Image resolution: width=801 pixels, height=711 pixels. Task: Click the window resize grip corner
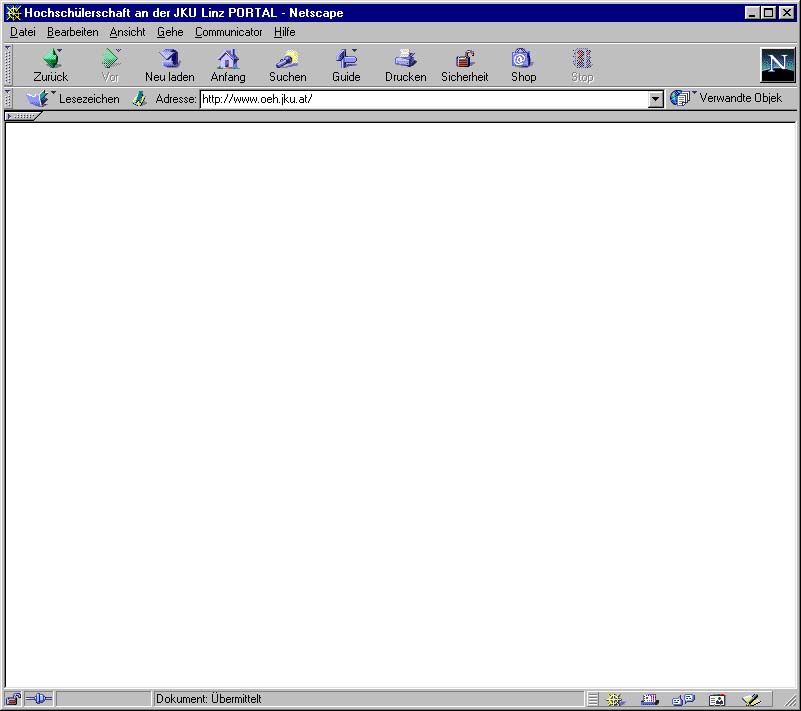[790, 701]
